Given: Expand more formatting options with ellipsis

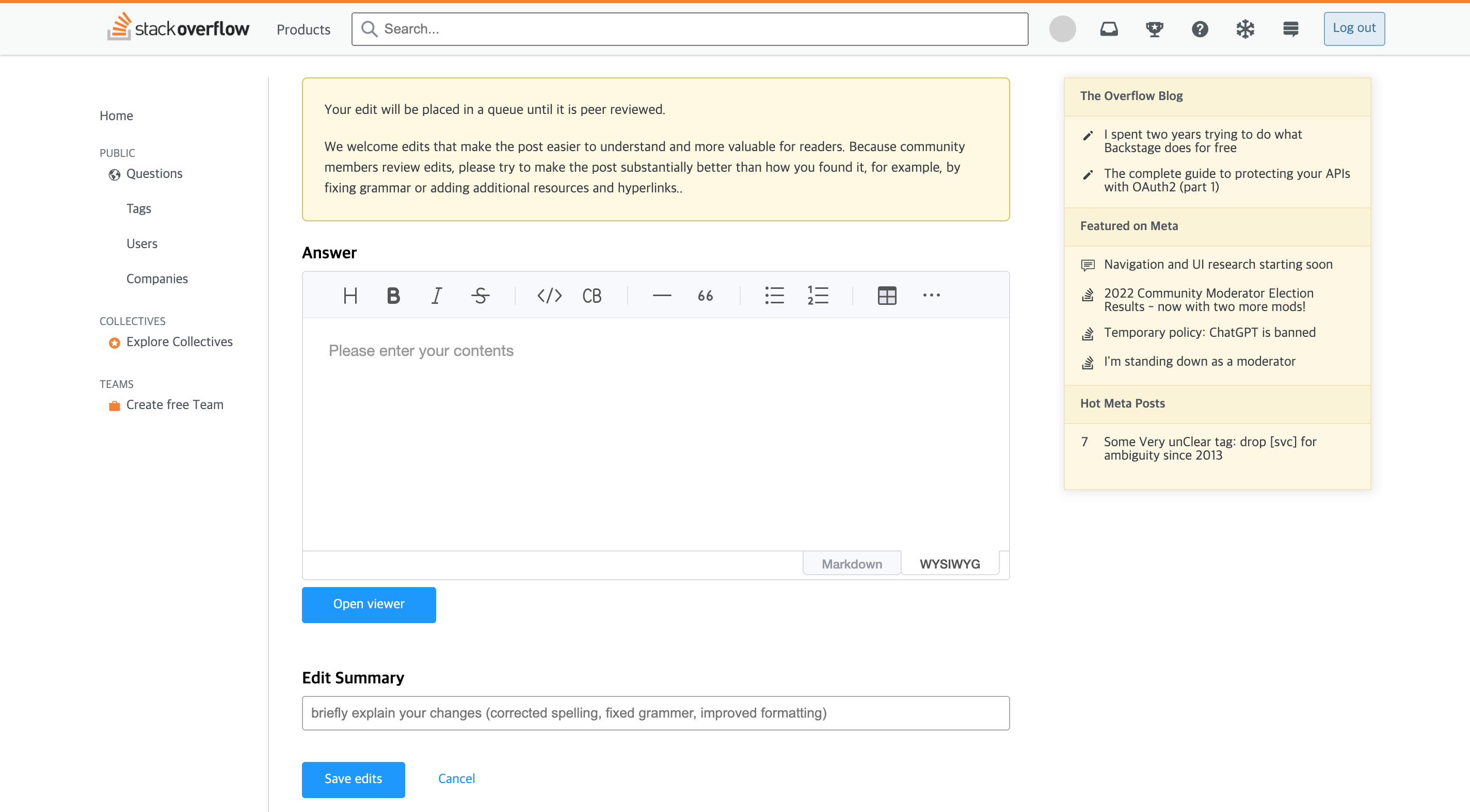Looking at the screenshot, I should point(931,295).
